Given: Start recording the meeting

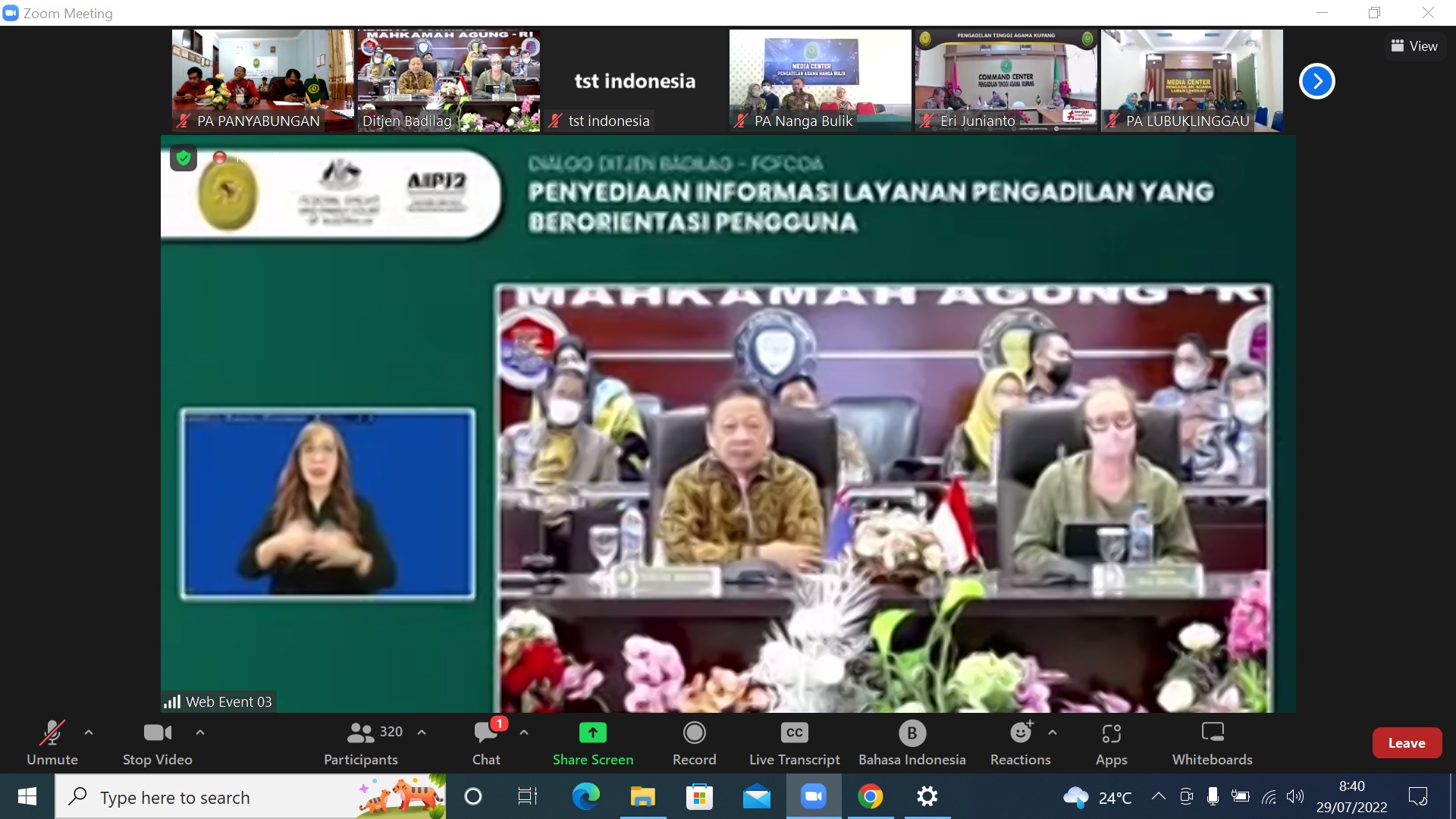Looking at the screenshot, I should (x=694, y=742).
